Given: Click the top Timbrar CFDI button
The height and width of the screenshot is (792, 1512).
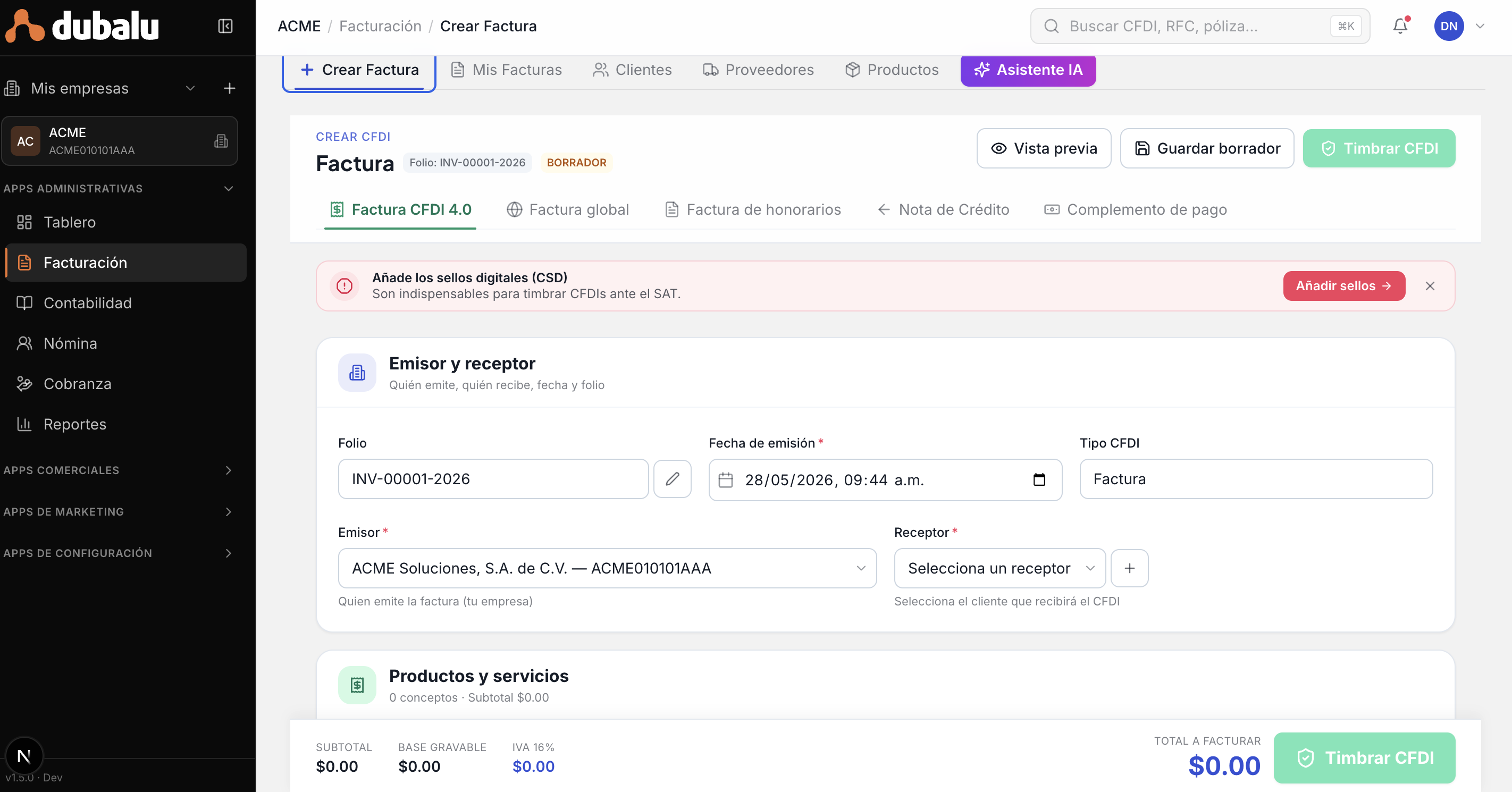Looking at the screenshot, I should coord(1379,148).
